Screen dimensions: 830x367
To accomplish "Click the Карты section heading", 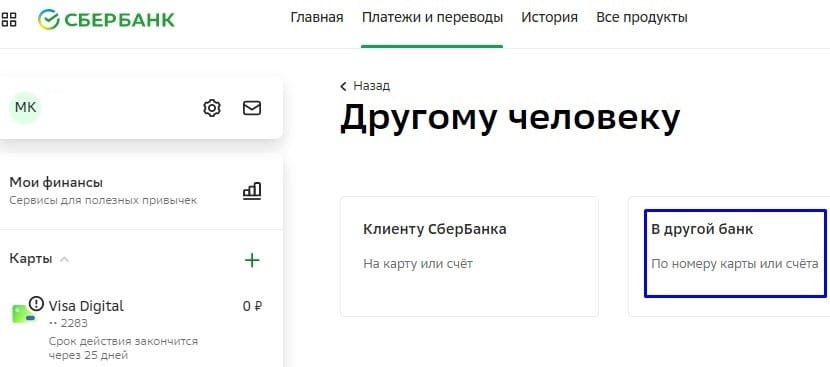I will [31, 259].
